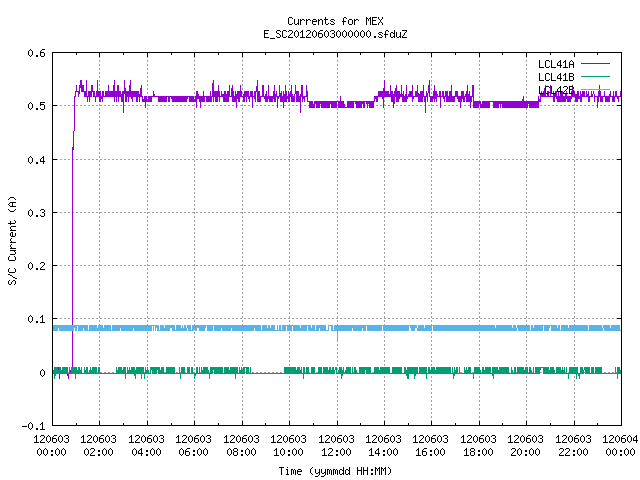Viewport: 640px width, 480px height.
Task: Click the 0 y-axis tick label
Action: pyautogui.click(x=42, y=373)
